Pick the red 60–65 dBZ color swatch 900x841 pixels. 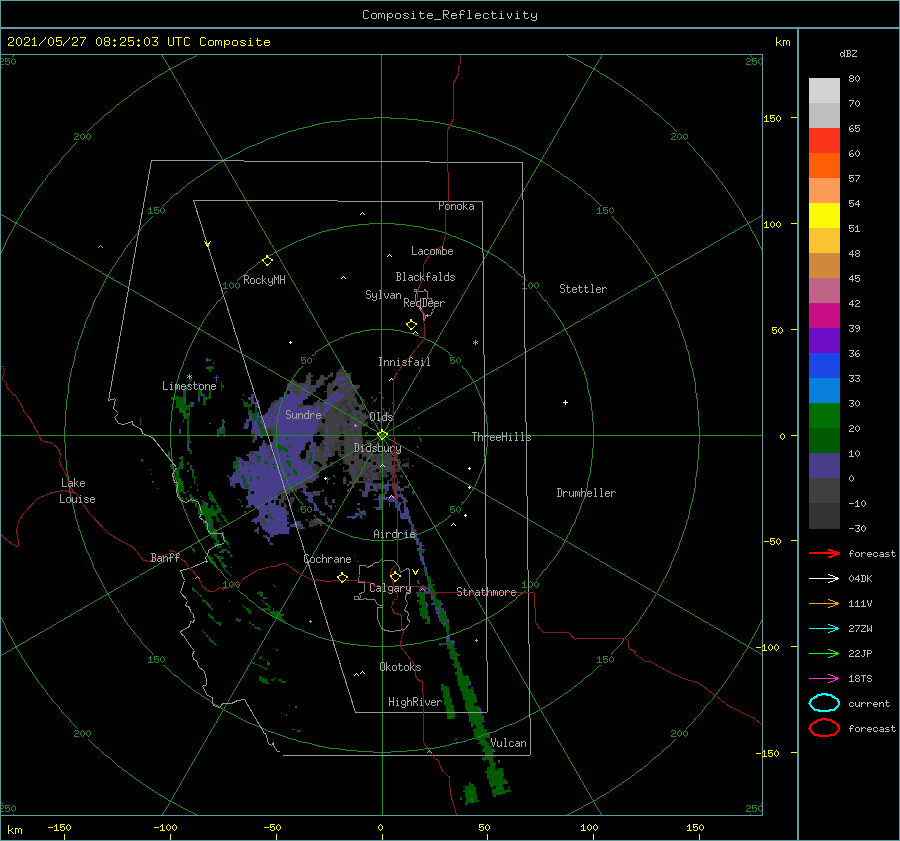[824, 141]
